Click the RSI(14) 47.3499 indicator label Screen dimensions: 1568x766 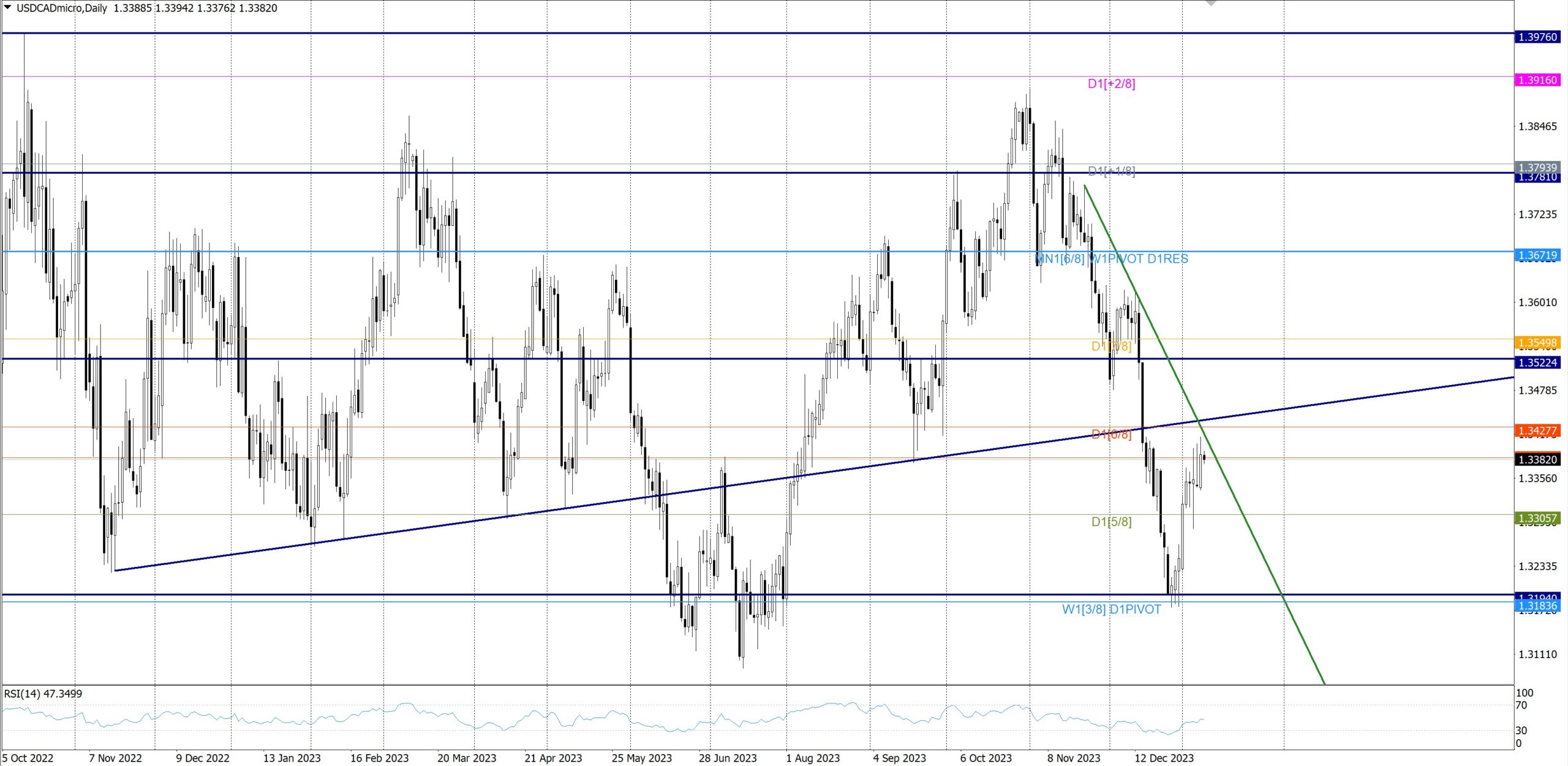(43, 694)
